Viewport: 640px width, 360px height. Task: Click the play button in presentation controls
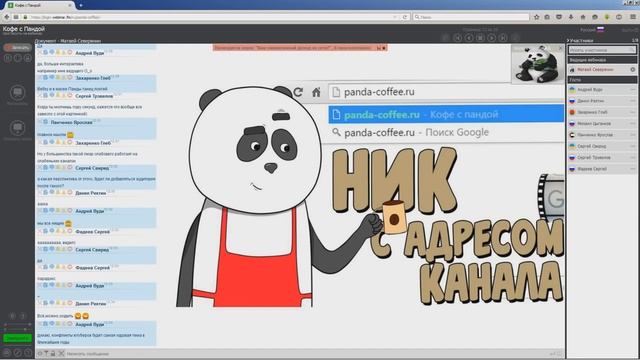492,38
